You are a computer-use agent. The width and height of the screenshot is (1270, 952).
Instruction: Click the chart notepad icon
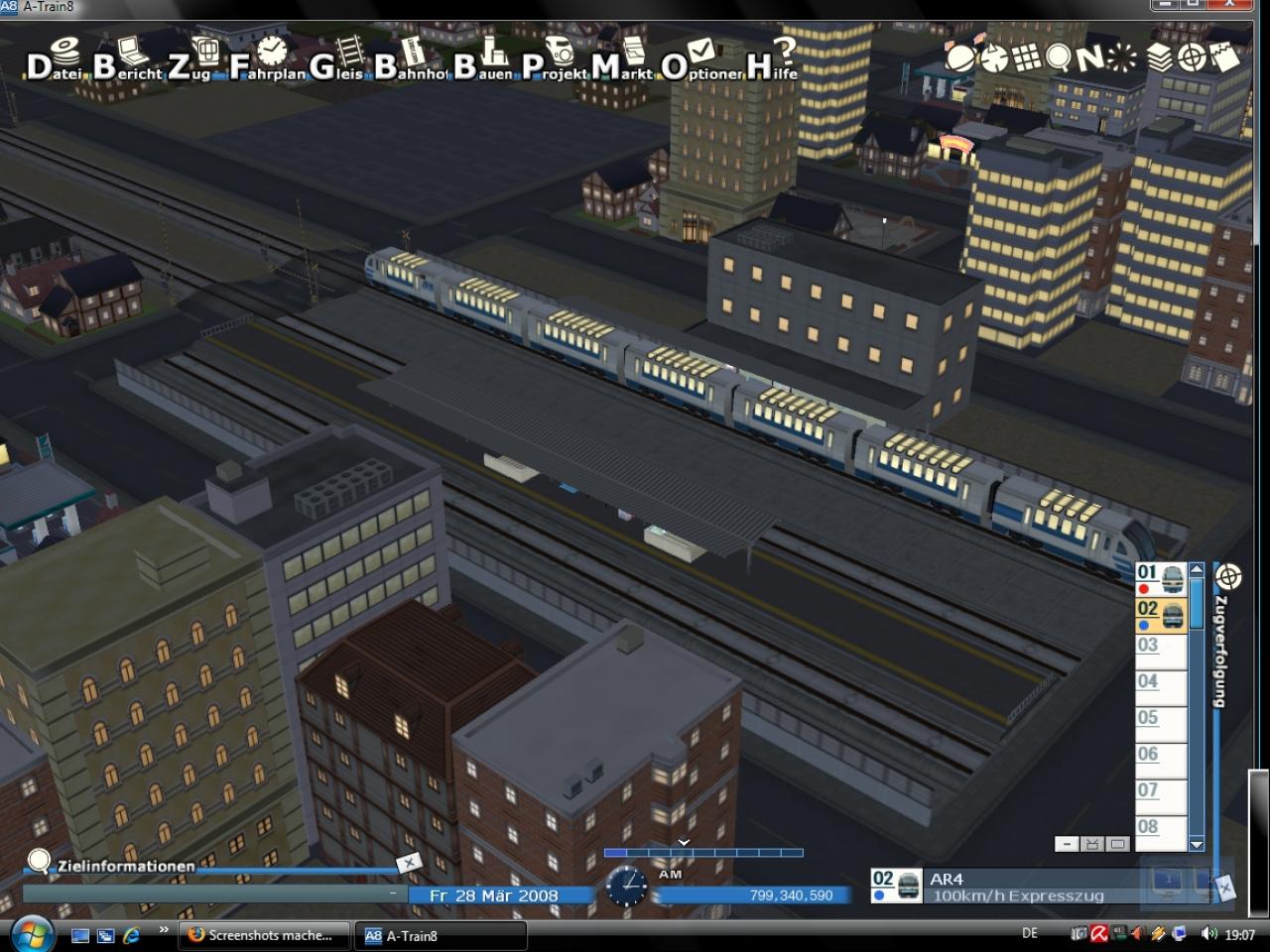(x=1225, y=57)
